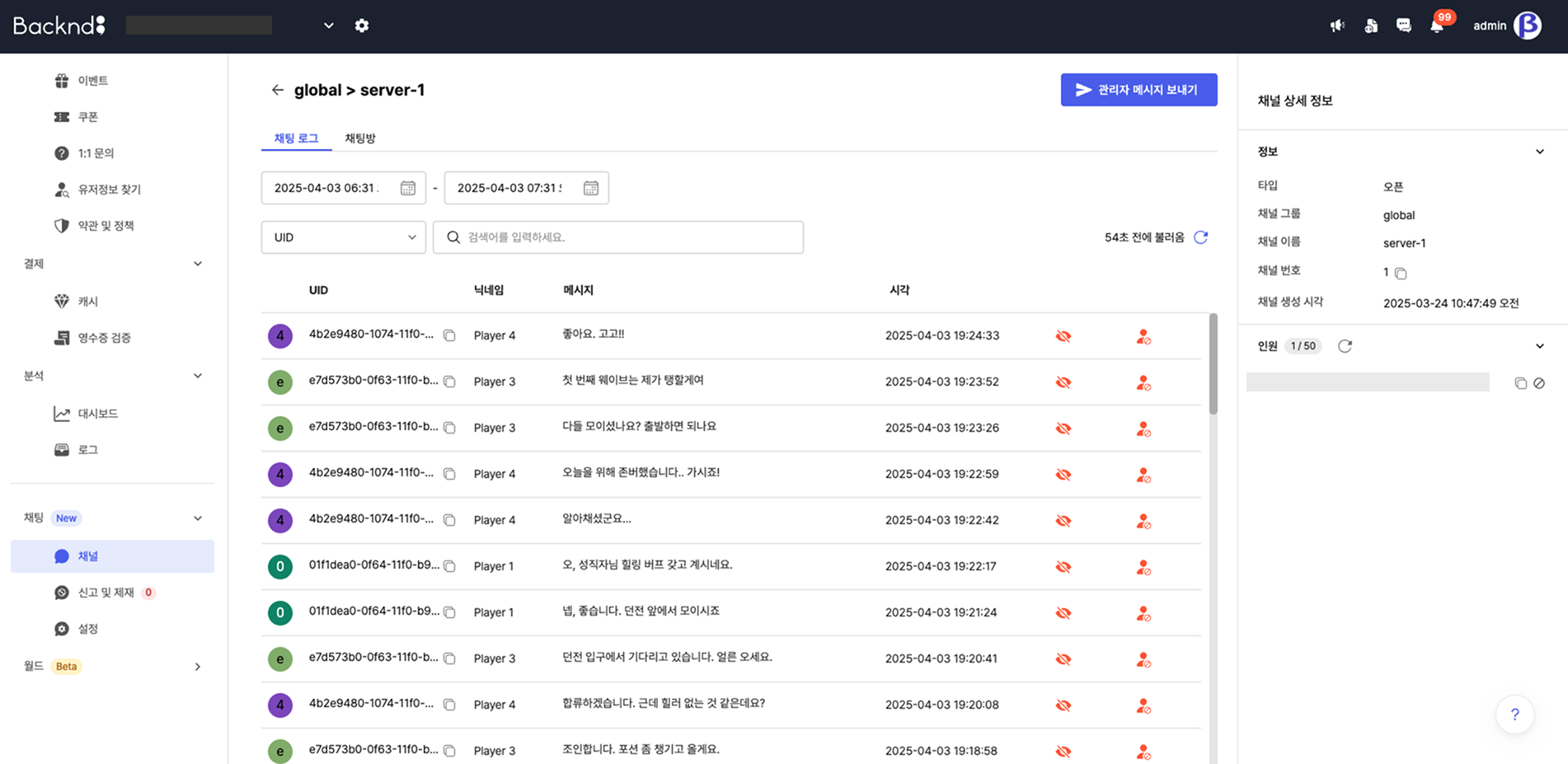Screen dimensions: 1568x764
Task: Open project settings gear icon
Action: tap(362, 26)
